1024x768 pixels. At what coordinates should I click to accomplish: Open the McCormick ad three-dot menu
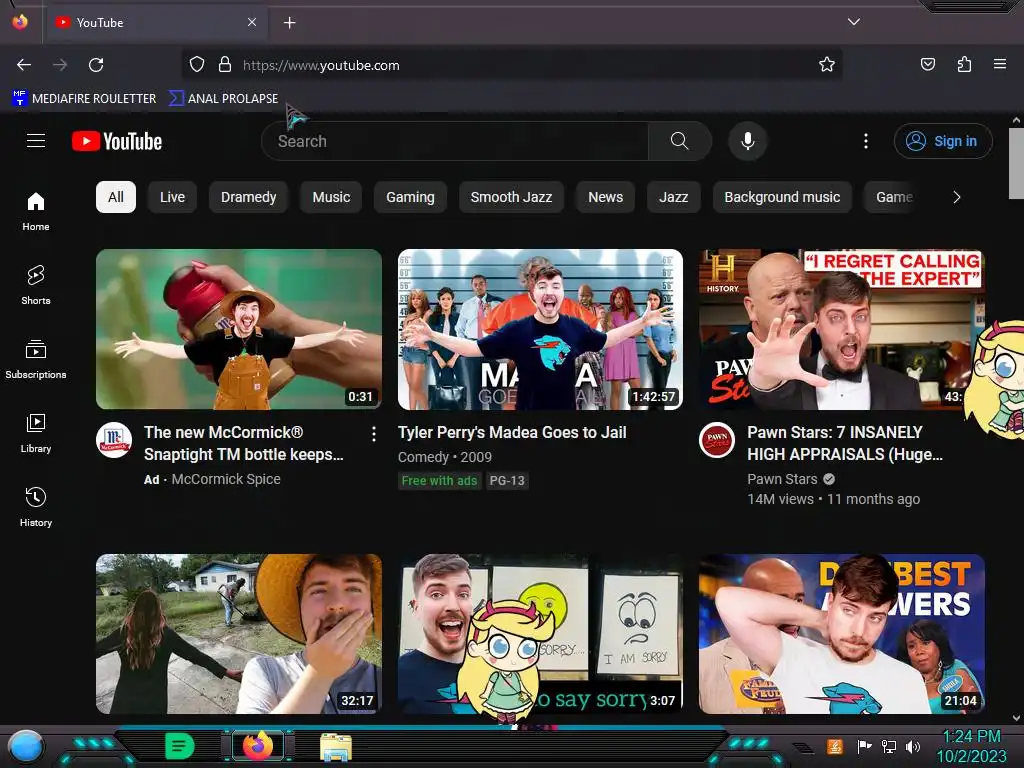point(374,434)
